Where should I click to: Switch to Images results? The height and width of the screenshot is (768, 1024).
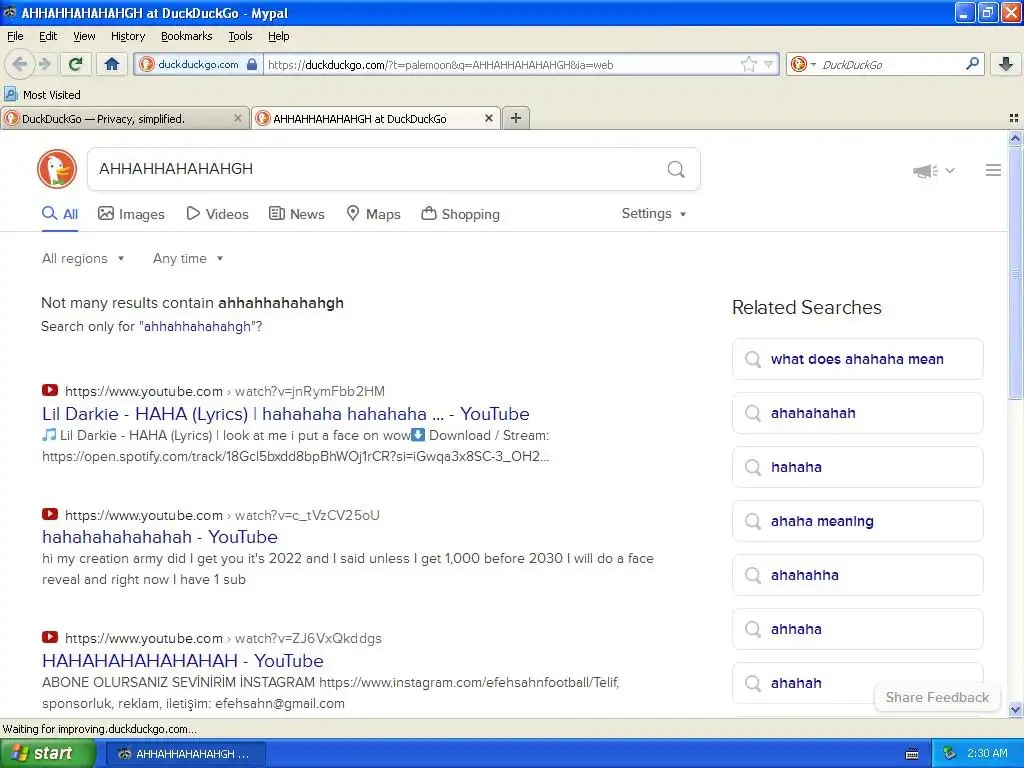[131, 214]
